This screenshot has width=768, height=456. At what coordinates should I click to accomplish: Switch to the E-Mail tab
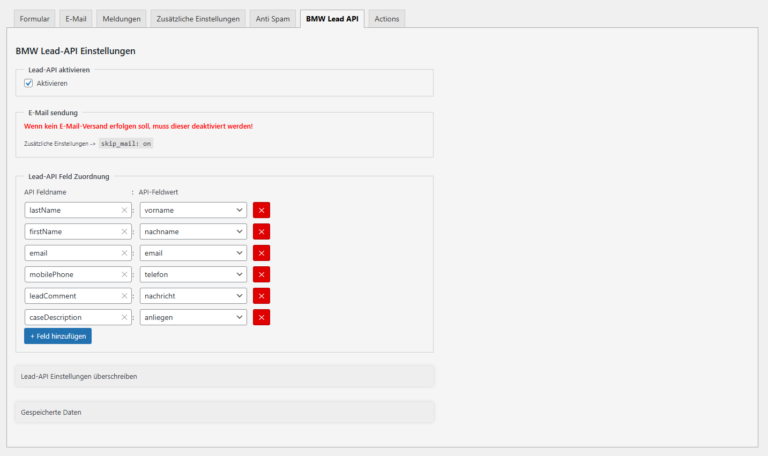point(76,19)
